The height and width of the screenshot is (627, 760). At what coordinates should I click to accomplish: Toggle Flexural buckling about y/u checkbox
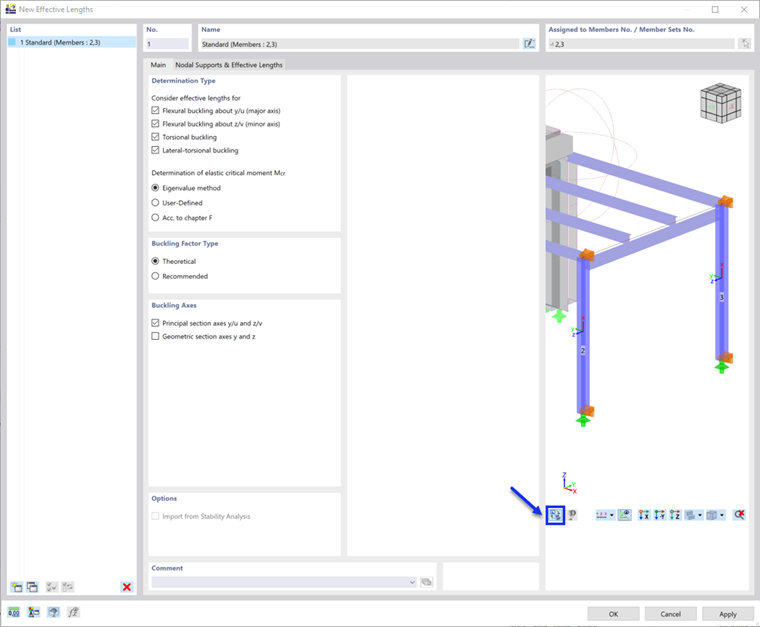pos(155,110)
